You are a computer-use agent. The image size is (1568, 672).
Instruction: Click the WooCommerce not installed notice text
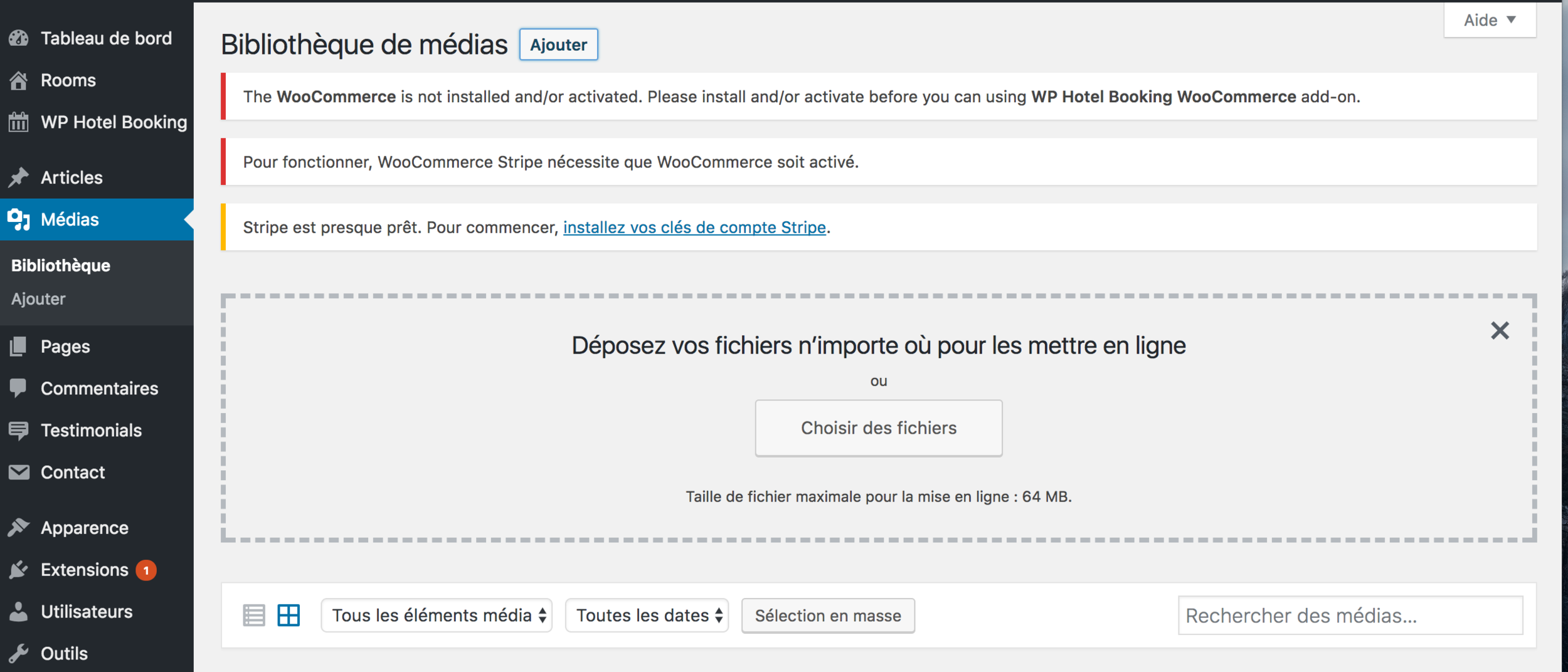802,97
